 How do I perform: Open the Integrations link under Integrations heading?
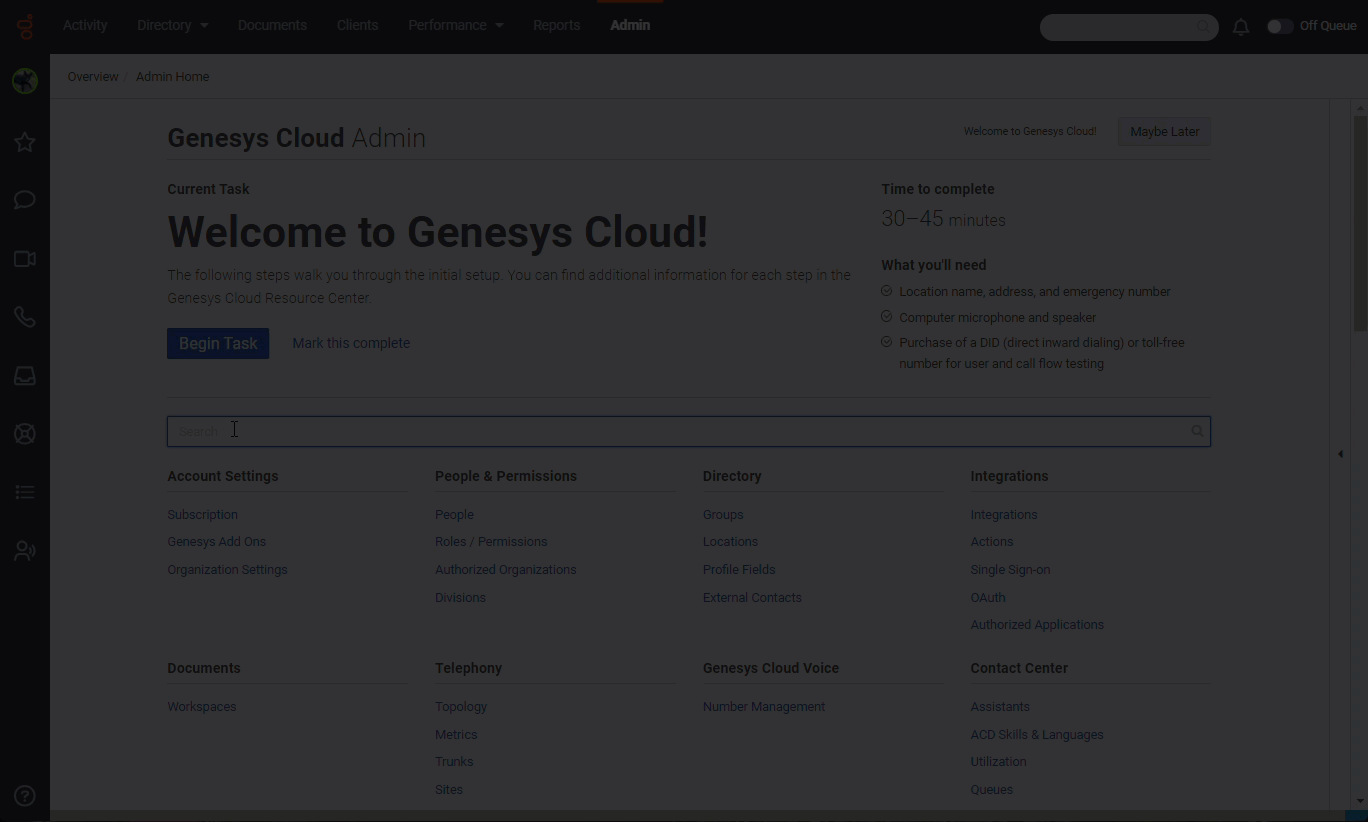click(1004, 514)
